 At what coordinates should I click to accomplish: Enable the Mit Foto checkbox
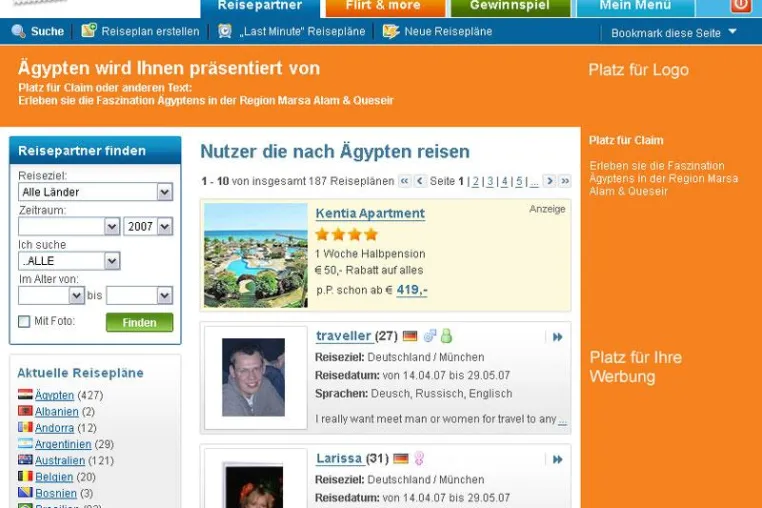tap(24, 321)
